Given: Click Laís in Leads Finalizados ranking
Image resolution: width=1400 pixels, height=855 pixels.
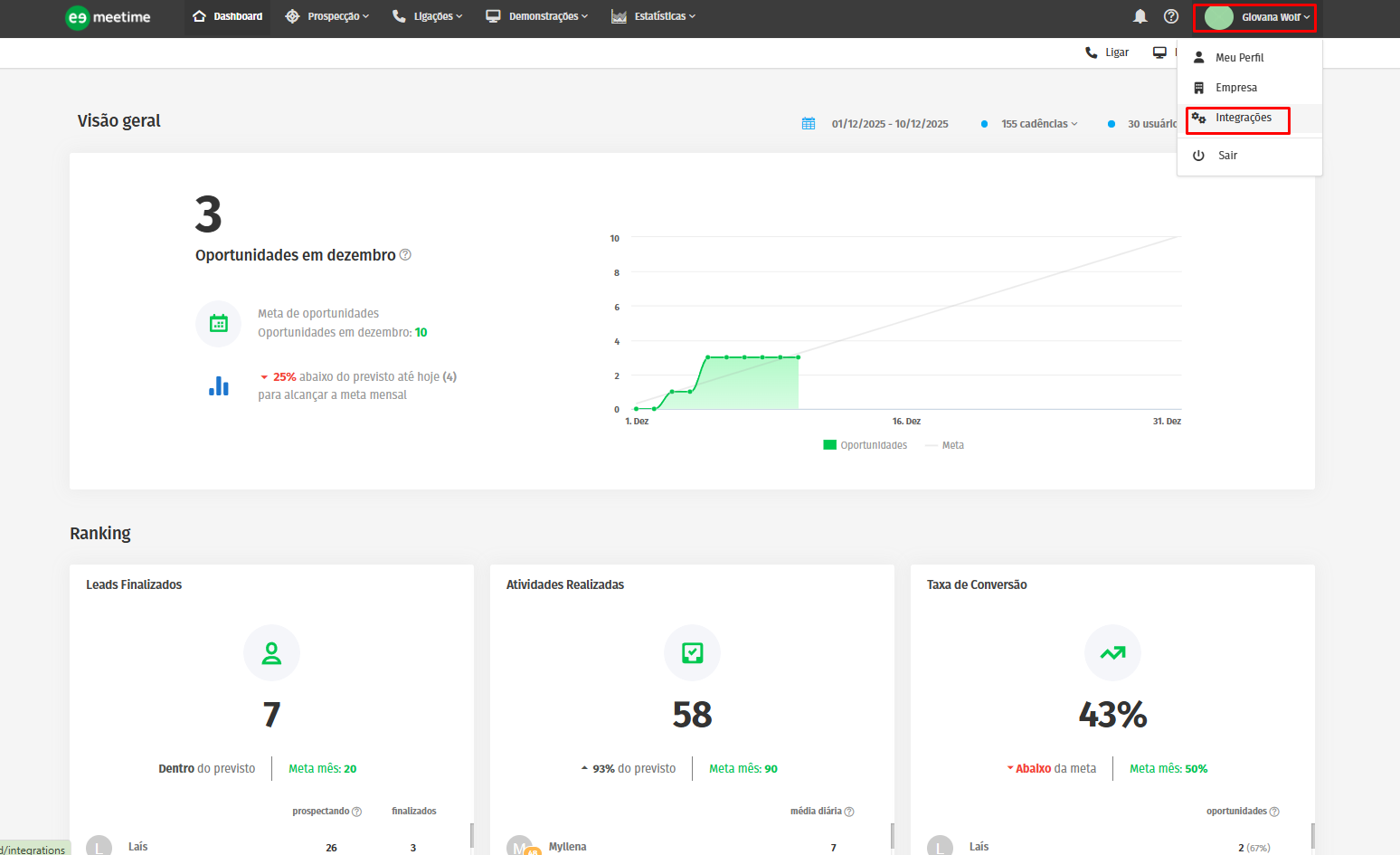Looking at the screenshot, I should click(137, 847).
